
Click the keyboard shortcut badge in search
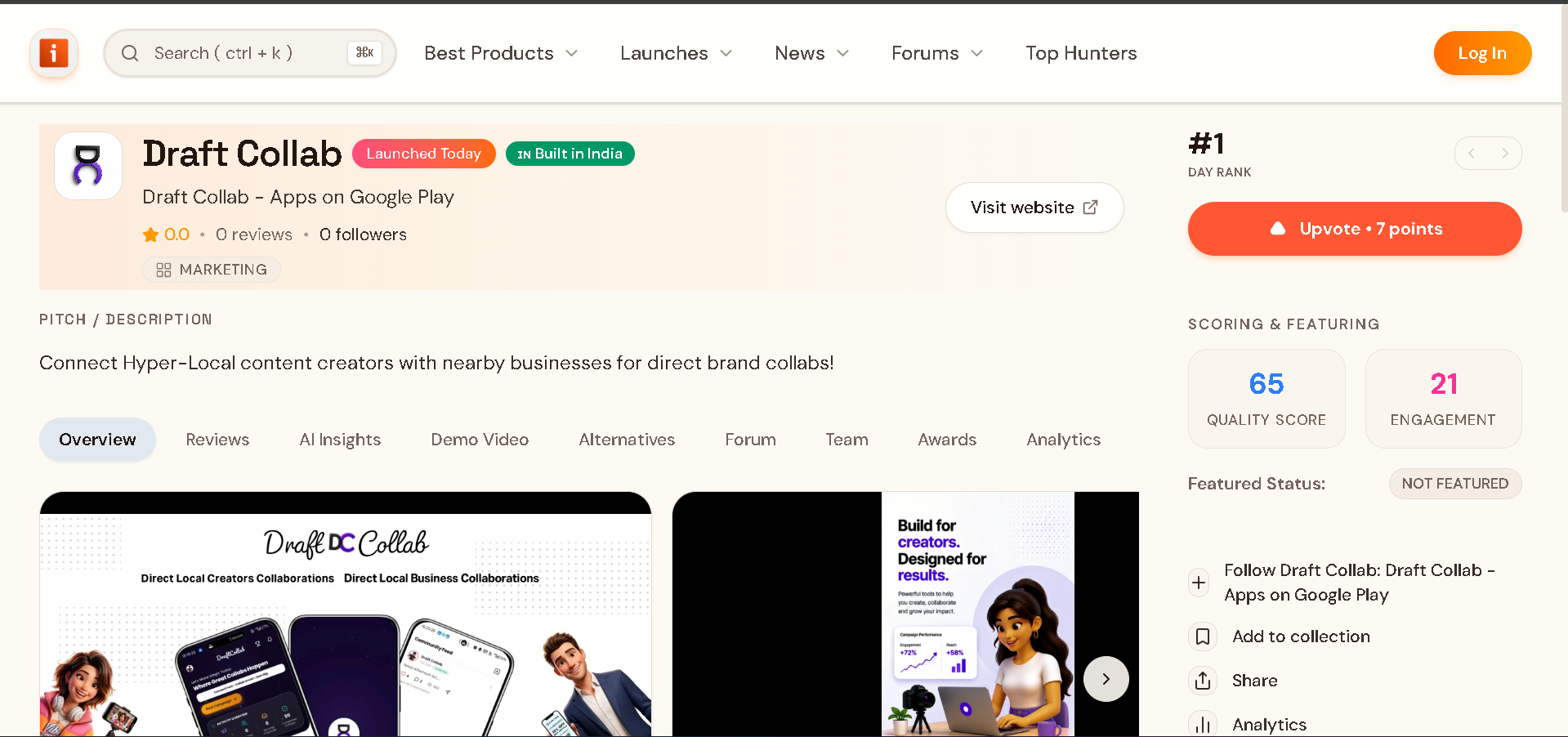point(364,53)
